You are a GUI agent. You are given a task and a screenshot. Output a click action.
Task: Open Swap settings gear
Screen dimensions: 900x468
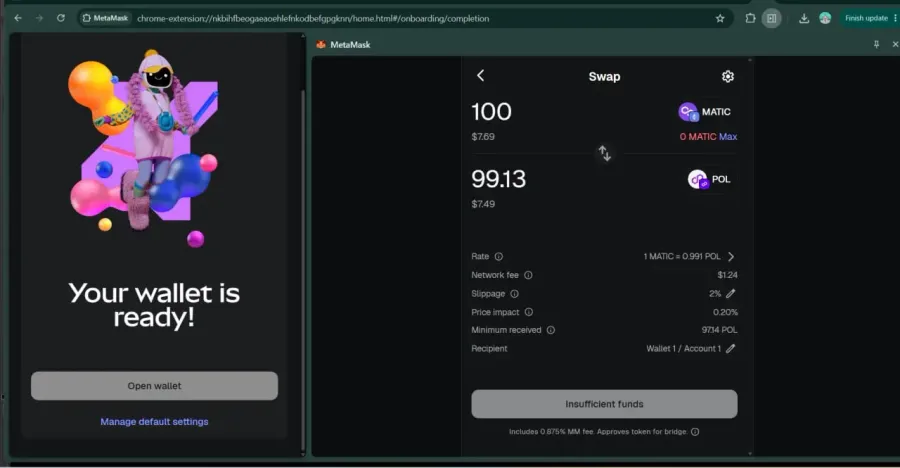(x=728, y=76)
